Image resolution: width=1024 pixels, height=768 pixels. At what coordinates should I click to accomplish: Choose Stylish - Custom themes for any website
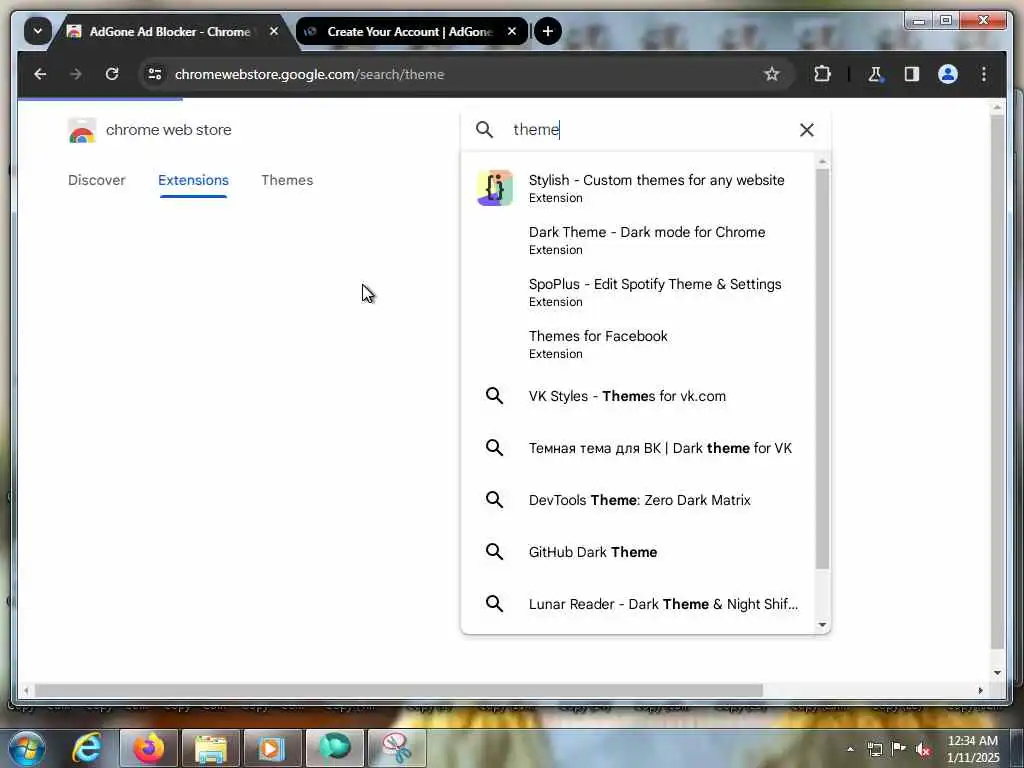pyautogui.click(x=639, y=188)
